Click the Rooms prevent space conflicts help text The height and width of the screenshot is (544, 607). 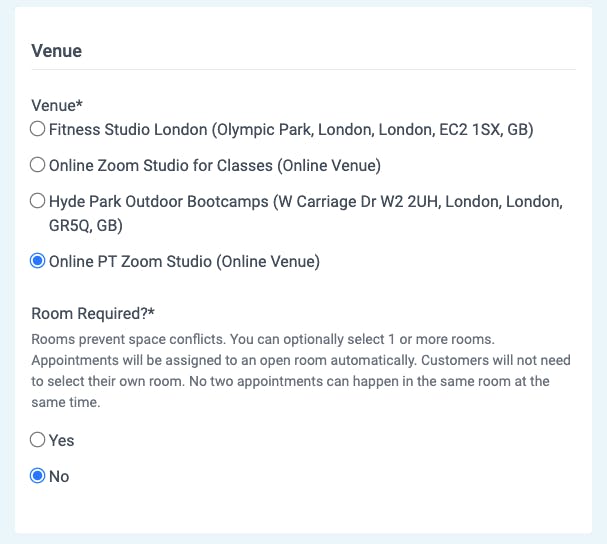pos(301,371)
